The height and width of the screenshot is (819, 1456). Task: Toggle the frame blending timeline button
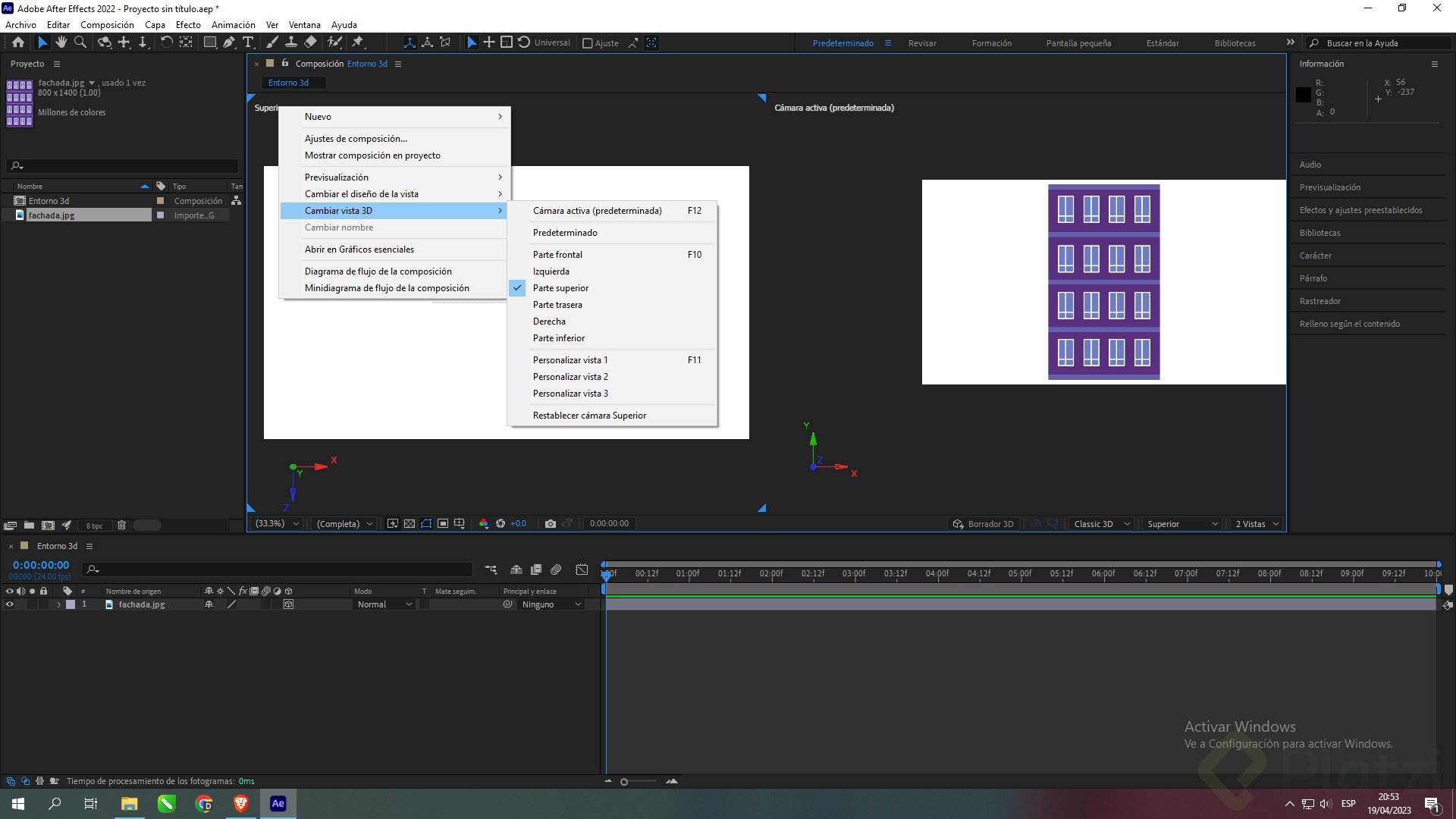tap(536, 570)
